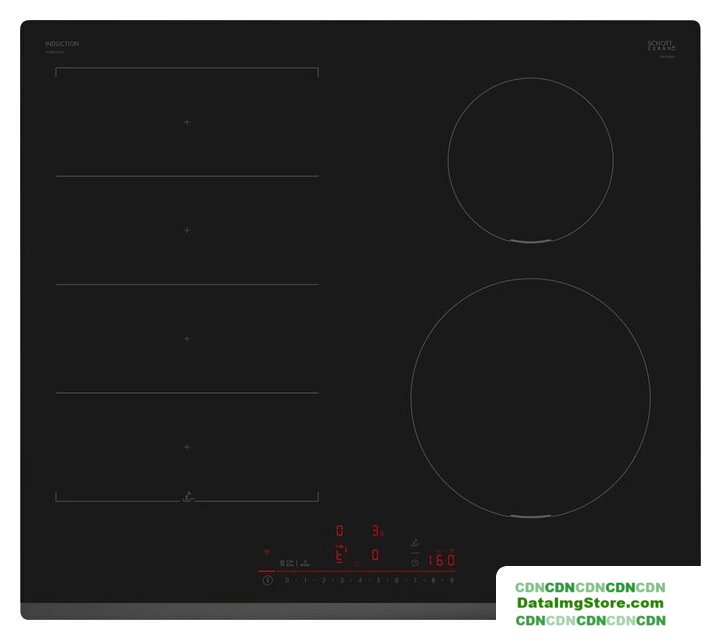
Task: Choose power level 5 on the scale
Action: 378,580
